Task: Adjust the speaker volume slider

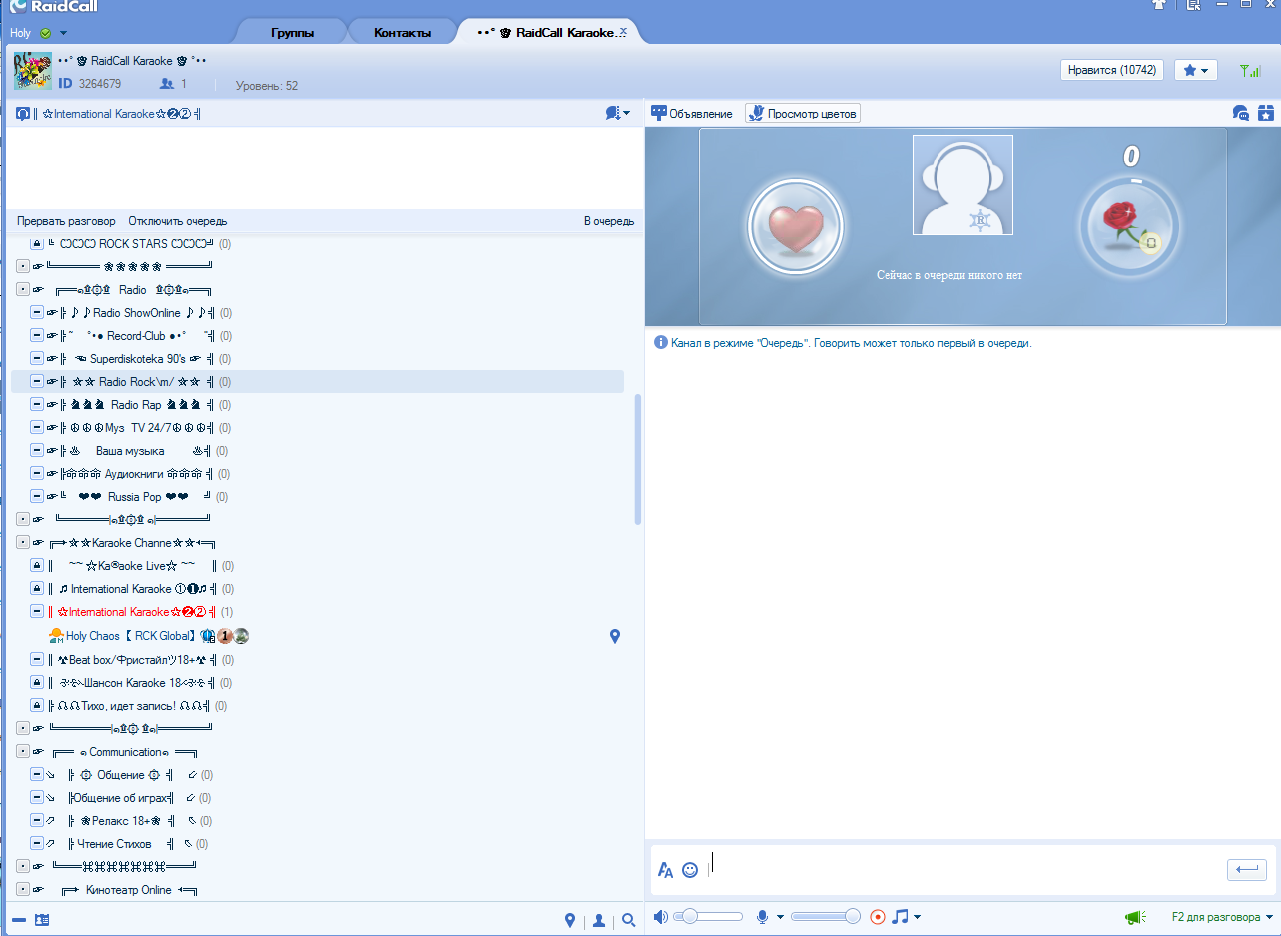Action: (x=708, y=917)
